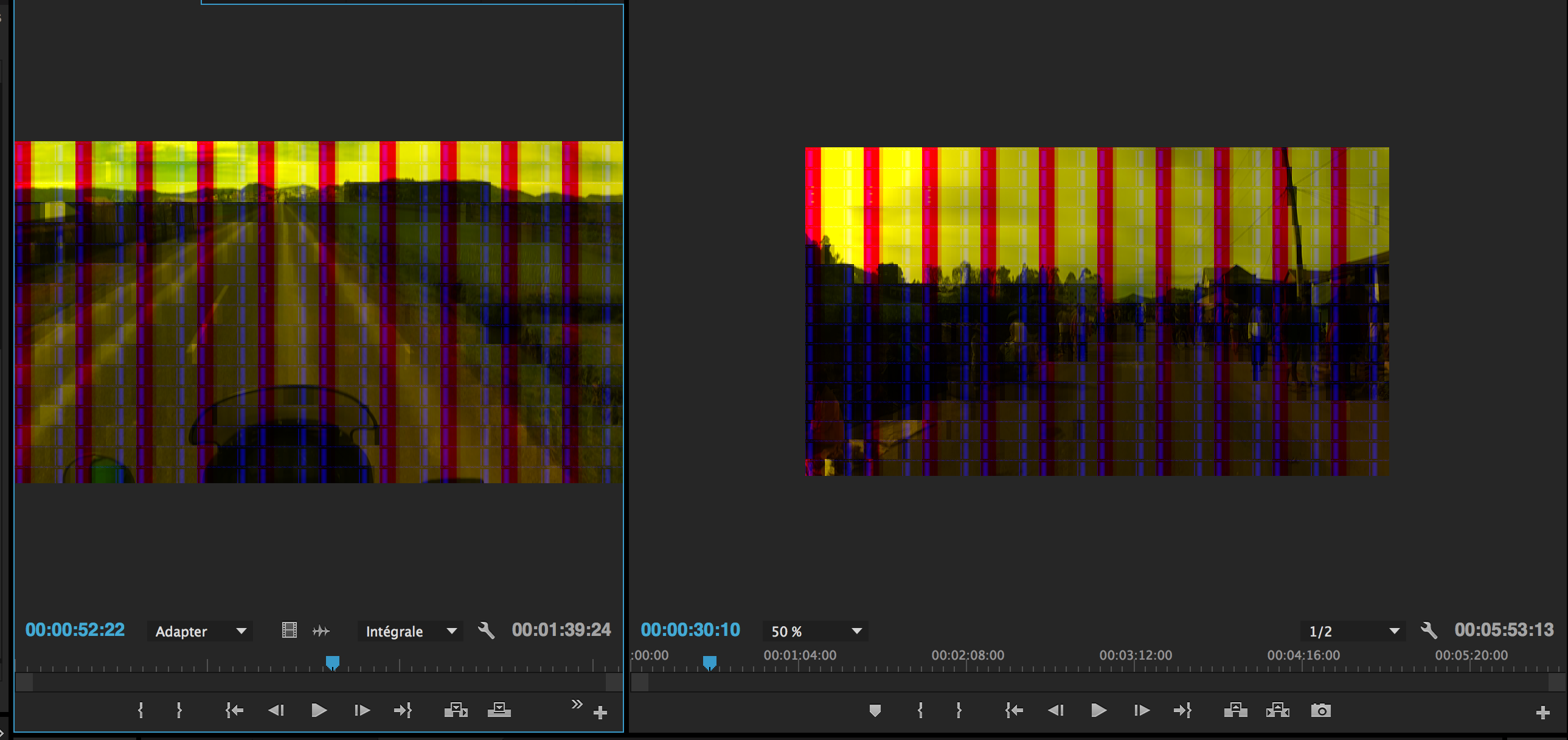Image resolution: width=1568 pixels, height=740 pixels.
Task: Click Lift button in Program monitor
Action: (1236, 710)
